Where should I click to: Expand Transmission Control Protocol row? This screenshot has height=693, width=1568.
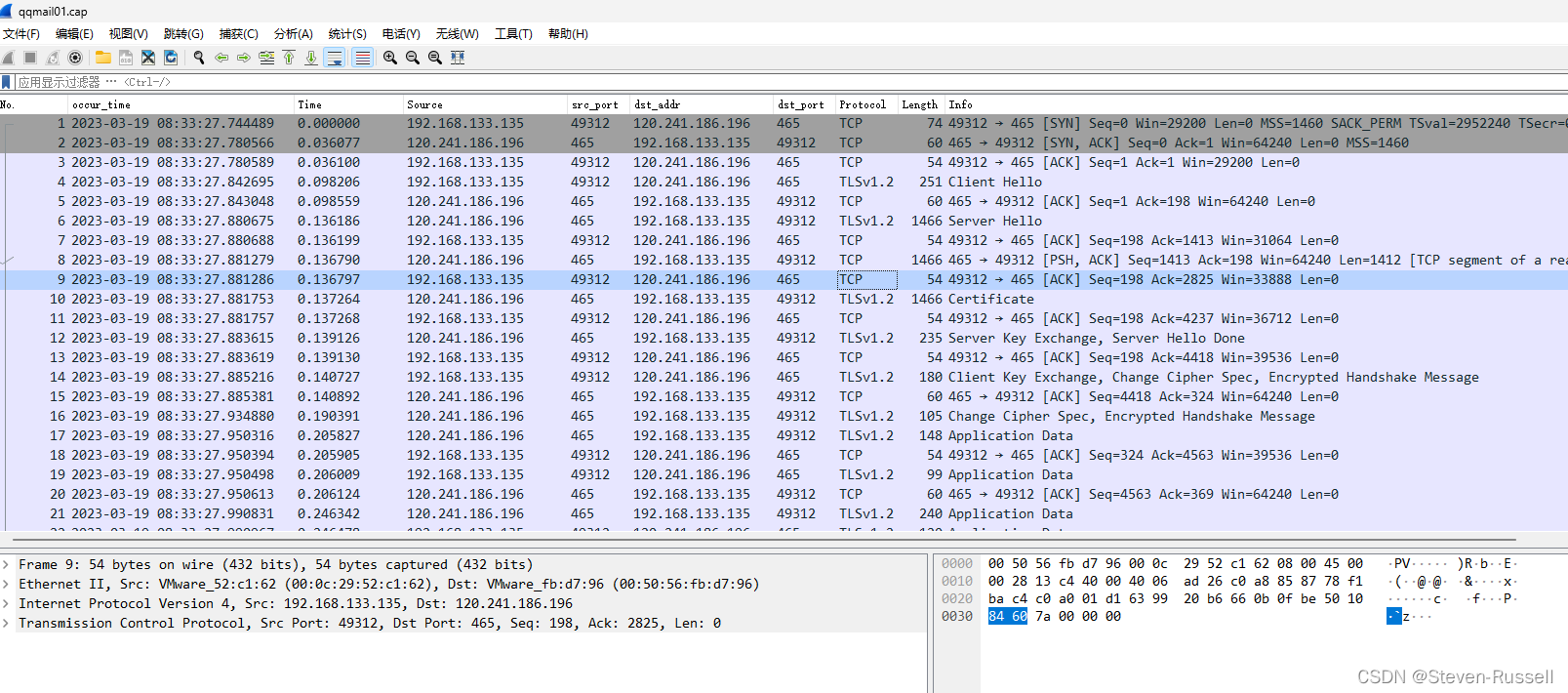pos(7,623)
